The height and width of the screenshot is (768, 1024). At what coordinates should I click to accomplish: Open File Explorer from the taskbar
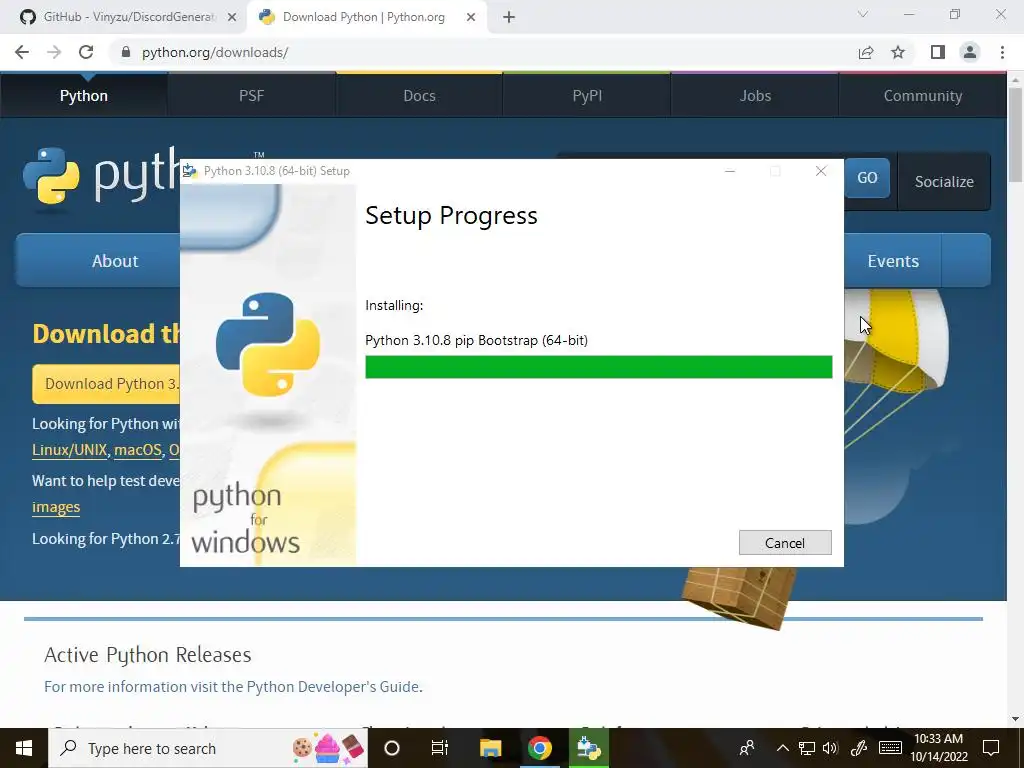[x=490, y=748]
